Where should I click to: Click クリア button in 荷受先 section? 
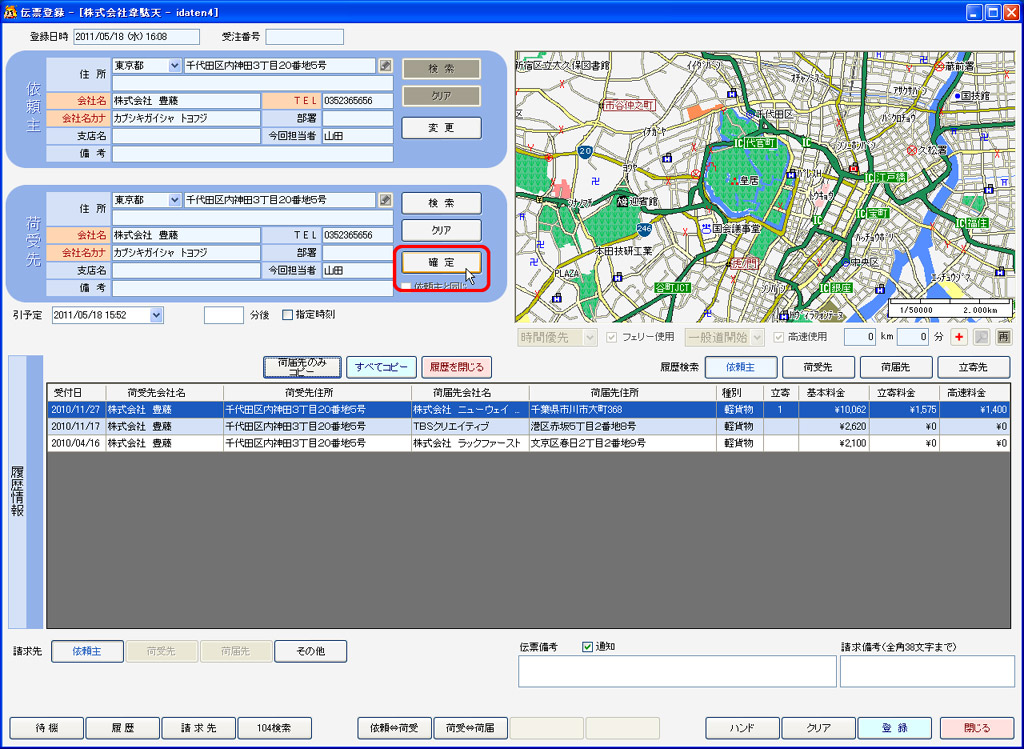(x=441, y=231)
